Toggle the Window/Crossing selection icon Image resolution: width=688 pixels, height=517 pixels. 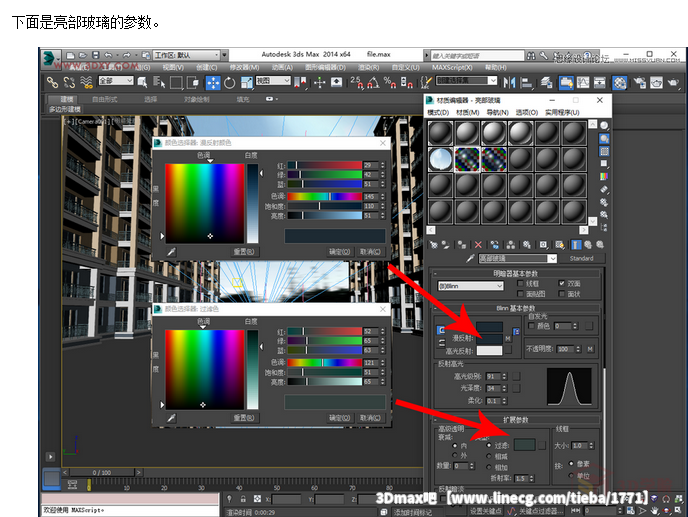point(193,83)
